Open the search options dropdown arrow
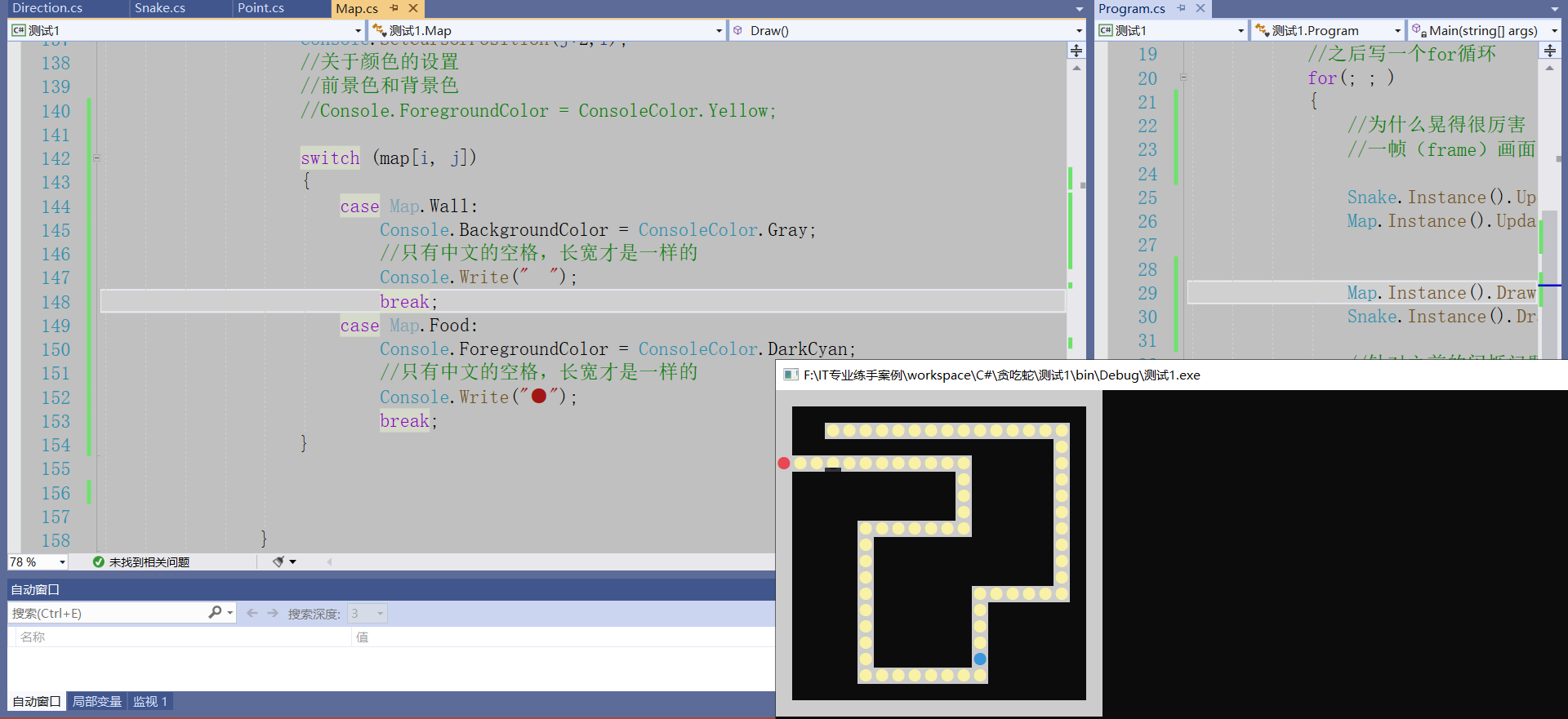1568x719 pixels. [230, 613]
